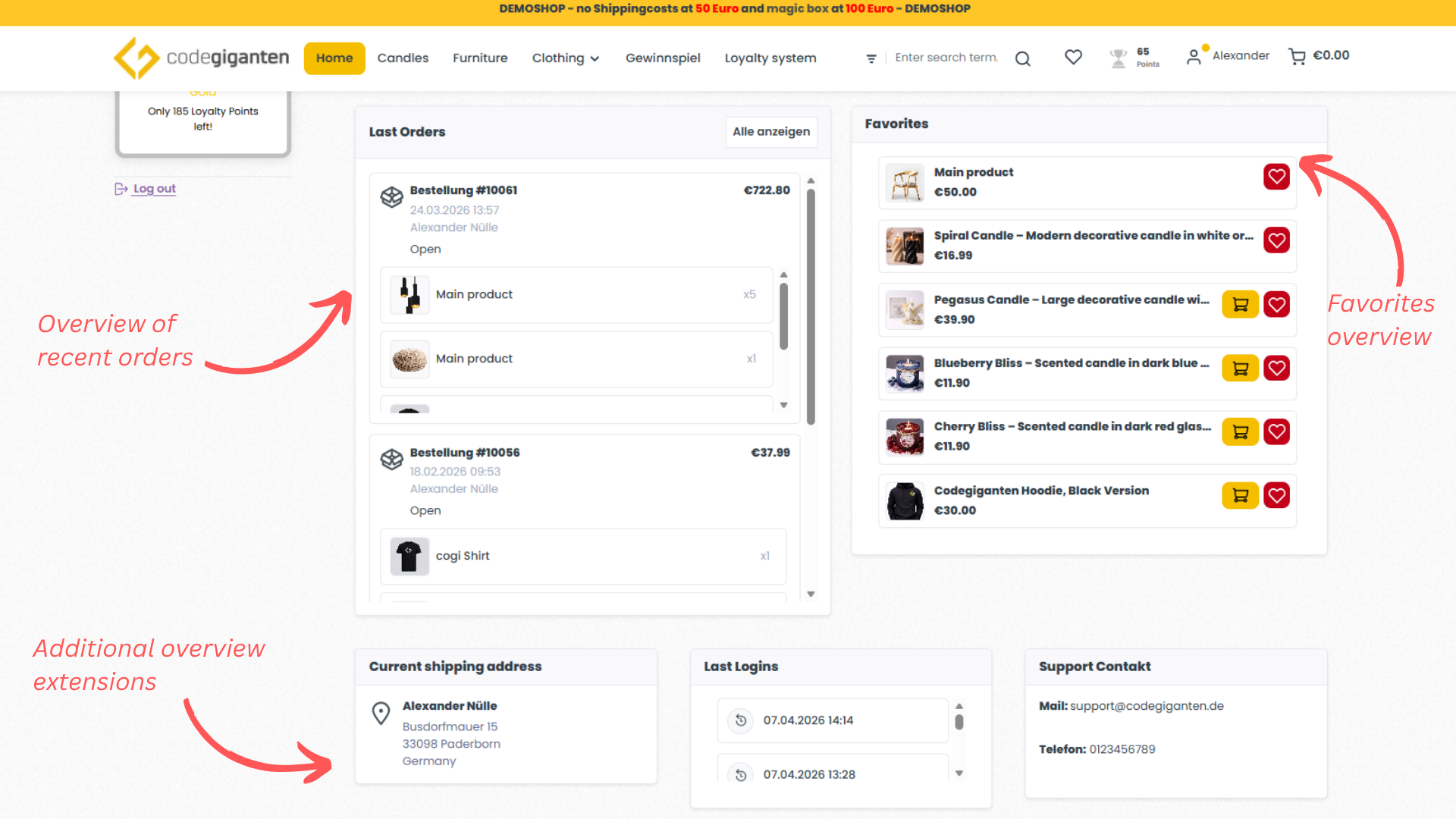
Task: Click the search magnifier icon
Action: [x=1022, y=58]
